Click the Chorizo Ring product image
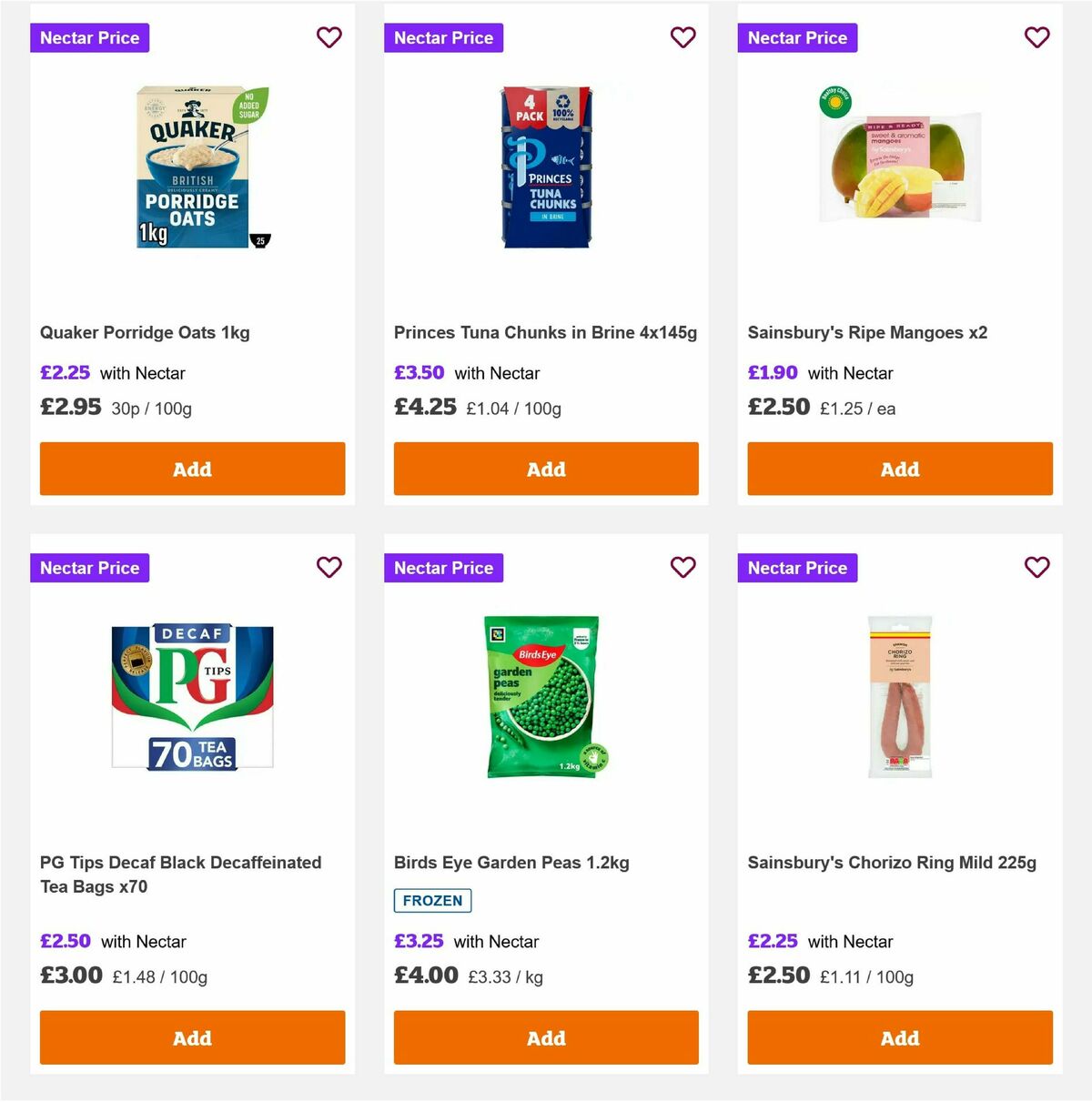This screenshot has width=1092, height=1102. point(899,694)
